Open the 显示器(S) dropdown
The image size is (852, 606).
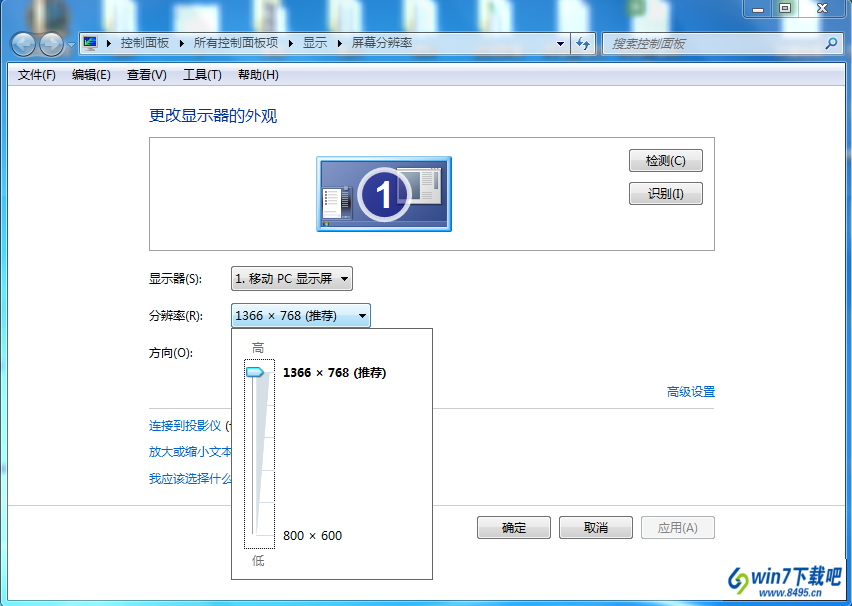click(x=292, y=279)
